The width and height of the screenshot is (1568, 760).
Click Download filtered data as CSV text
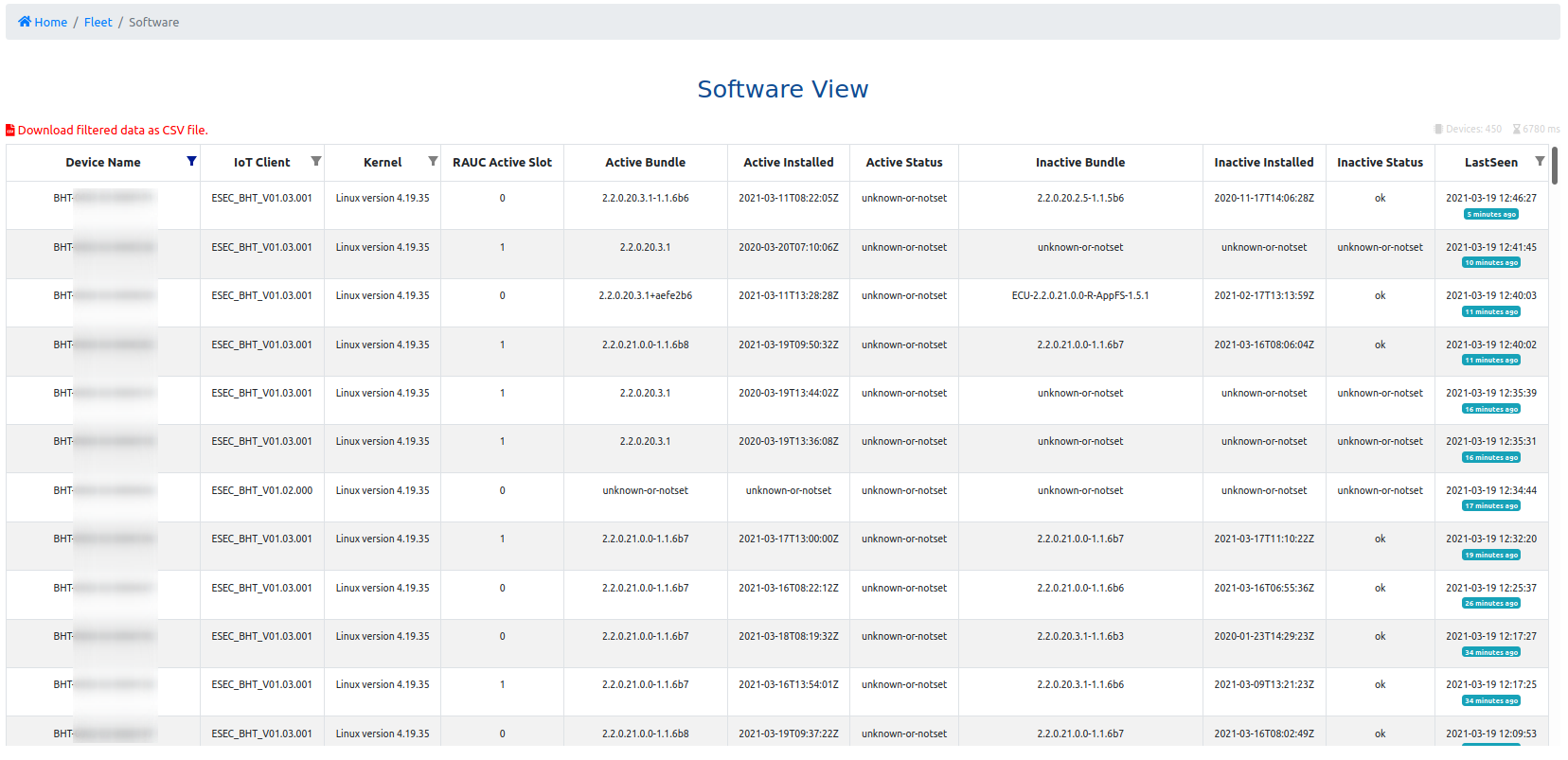[113, 131]
